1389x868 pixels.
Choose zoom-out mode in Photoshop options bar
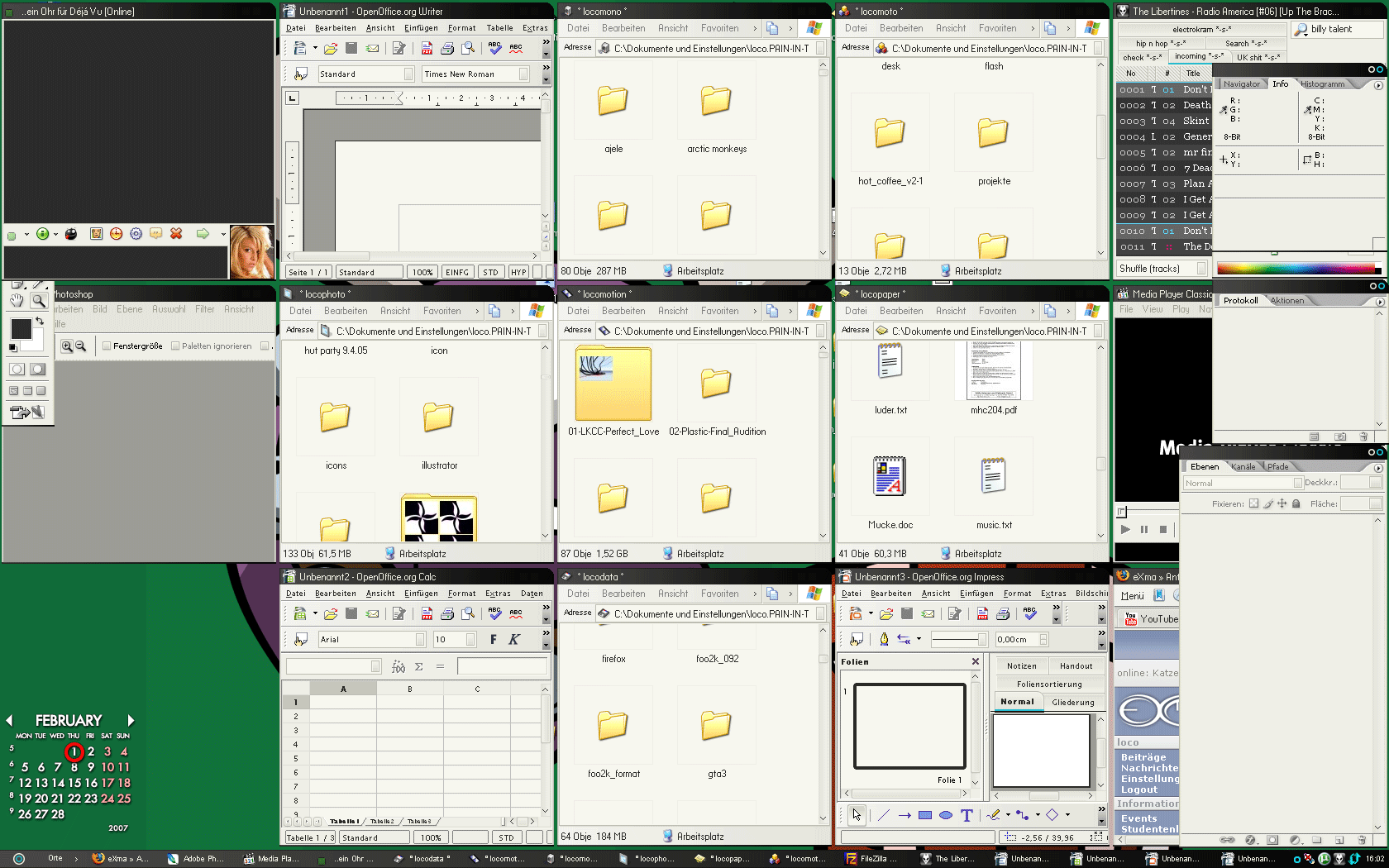point(81,346)
